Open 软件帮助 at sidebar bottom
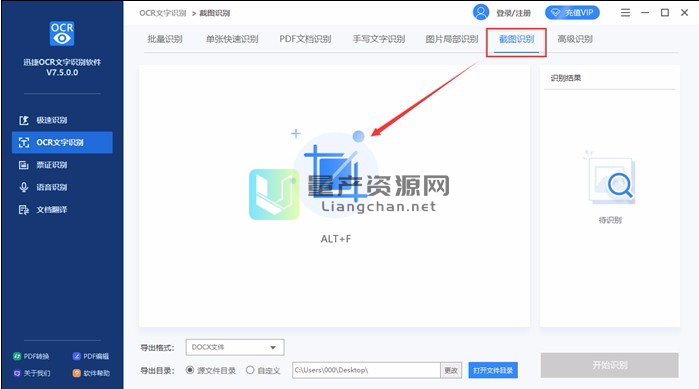The width and height of the screenshot is (699, 389). 91,373
